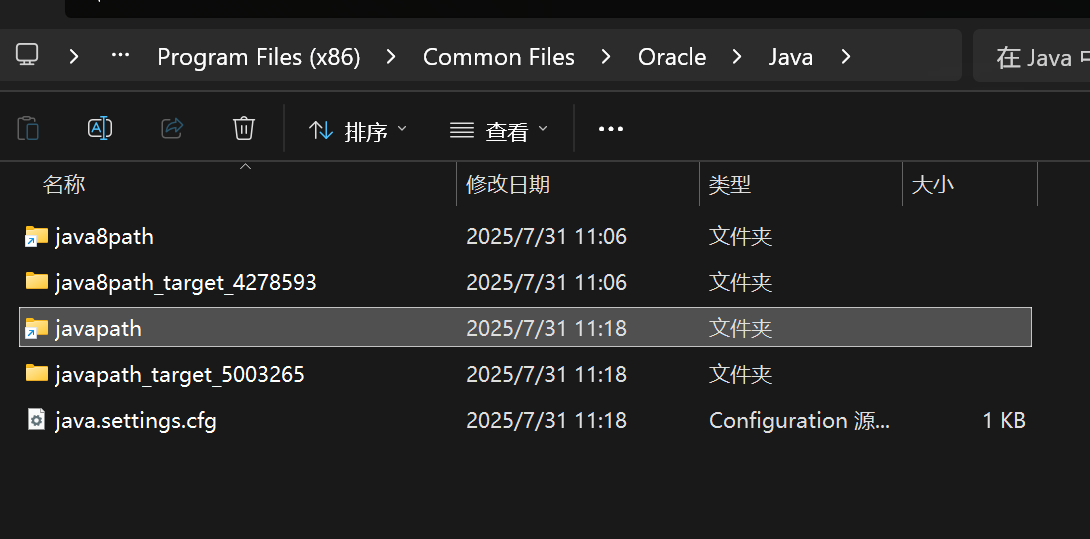Click the search box for Java folder
This screenshot has height=539, width=1090.
pyautogui.click(x=1032, y=57)
